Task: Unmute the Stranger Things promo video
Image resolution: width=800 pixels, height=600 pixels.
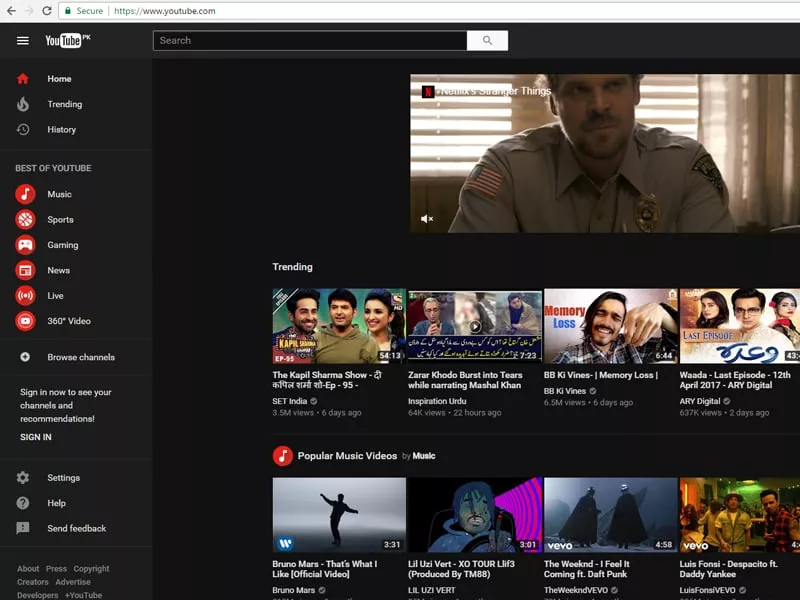Action: (427, 219)
